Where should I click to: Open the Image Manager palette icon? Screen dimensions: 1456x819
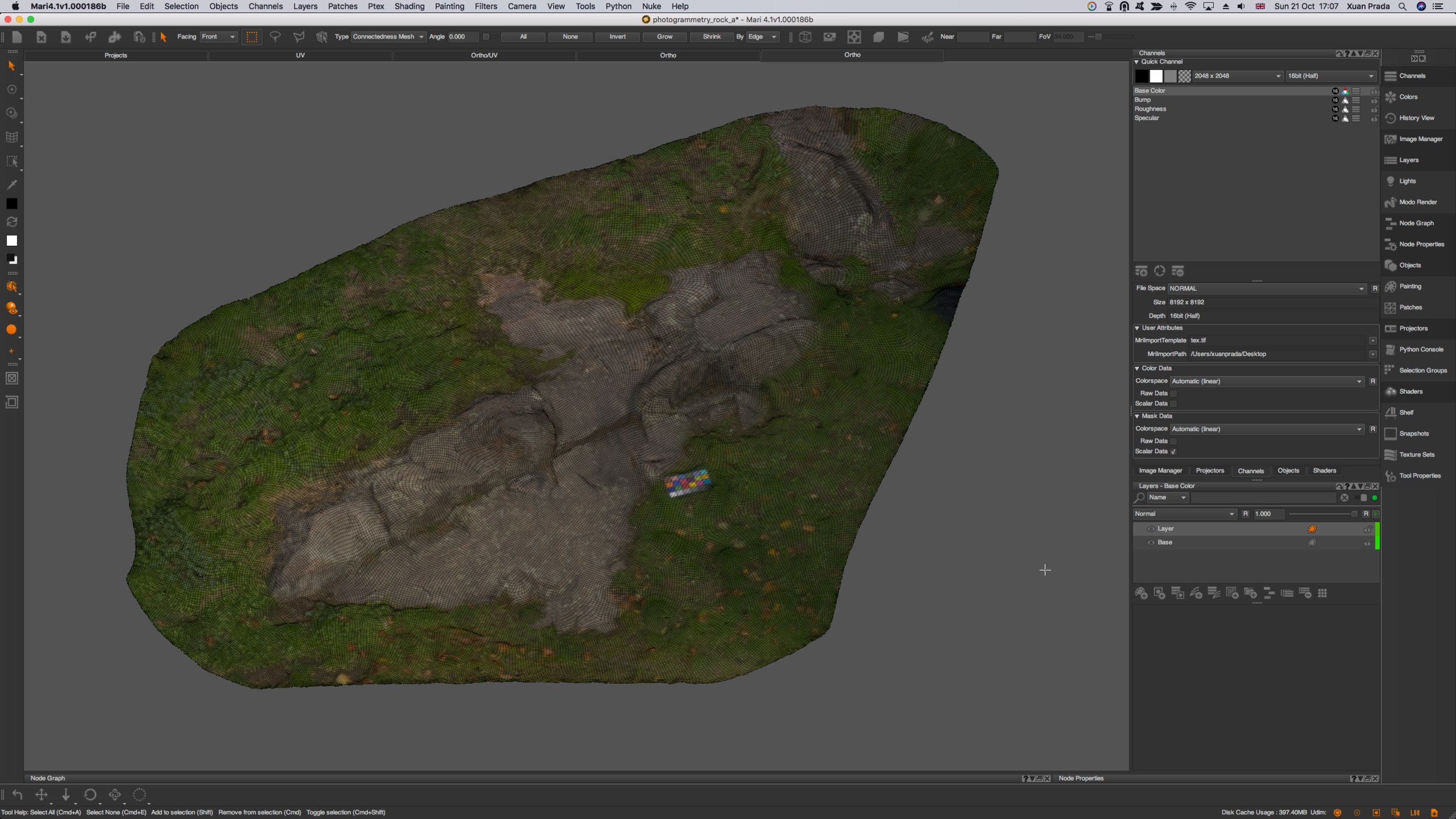coord(1391,139)
